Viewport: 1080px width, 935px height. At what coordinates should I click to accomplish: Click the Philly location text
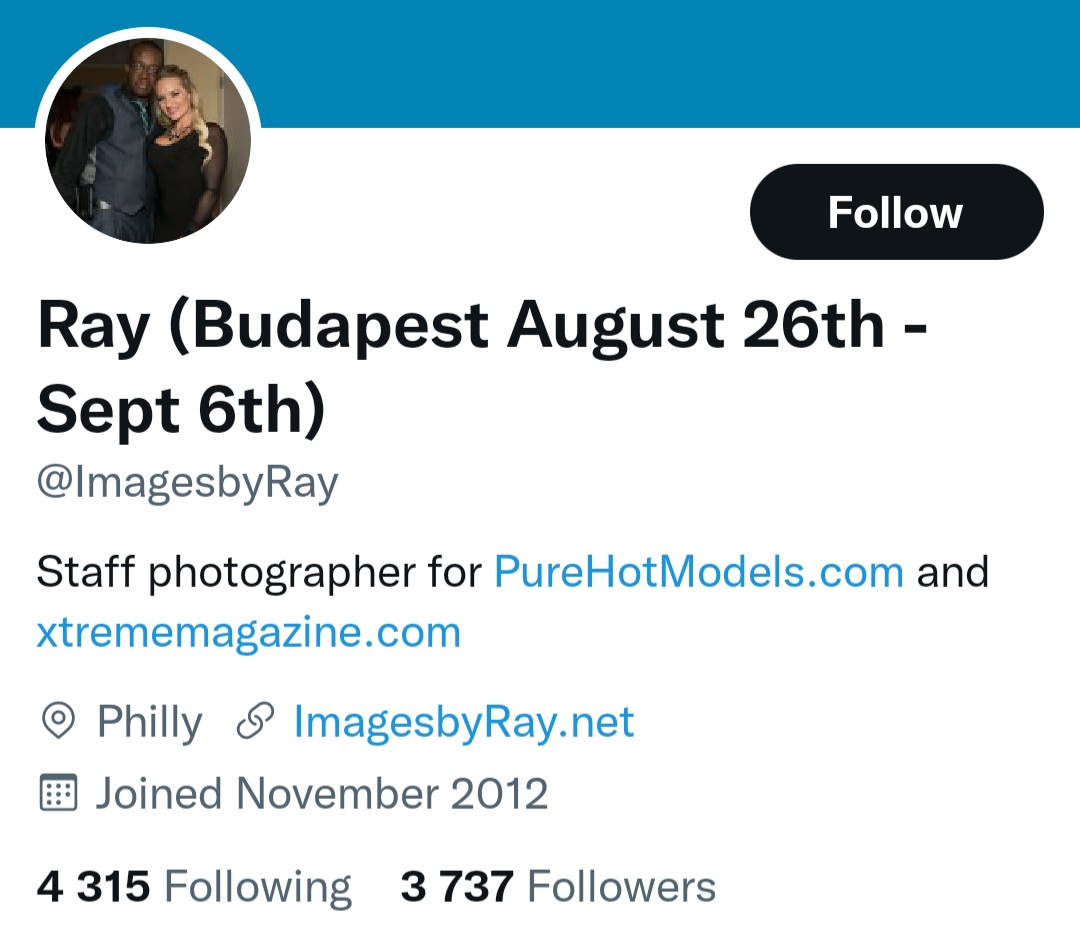150,721
